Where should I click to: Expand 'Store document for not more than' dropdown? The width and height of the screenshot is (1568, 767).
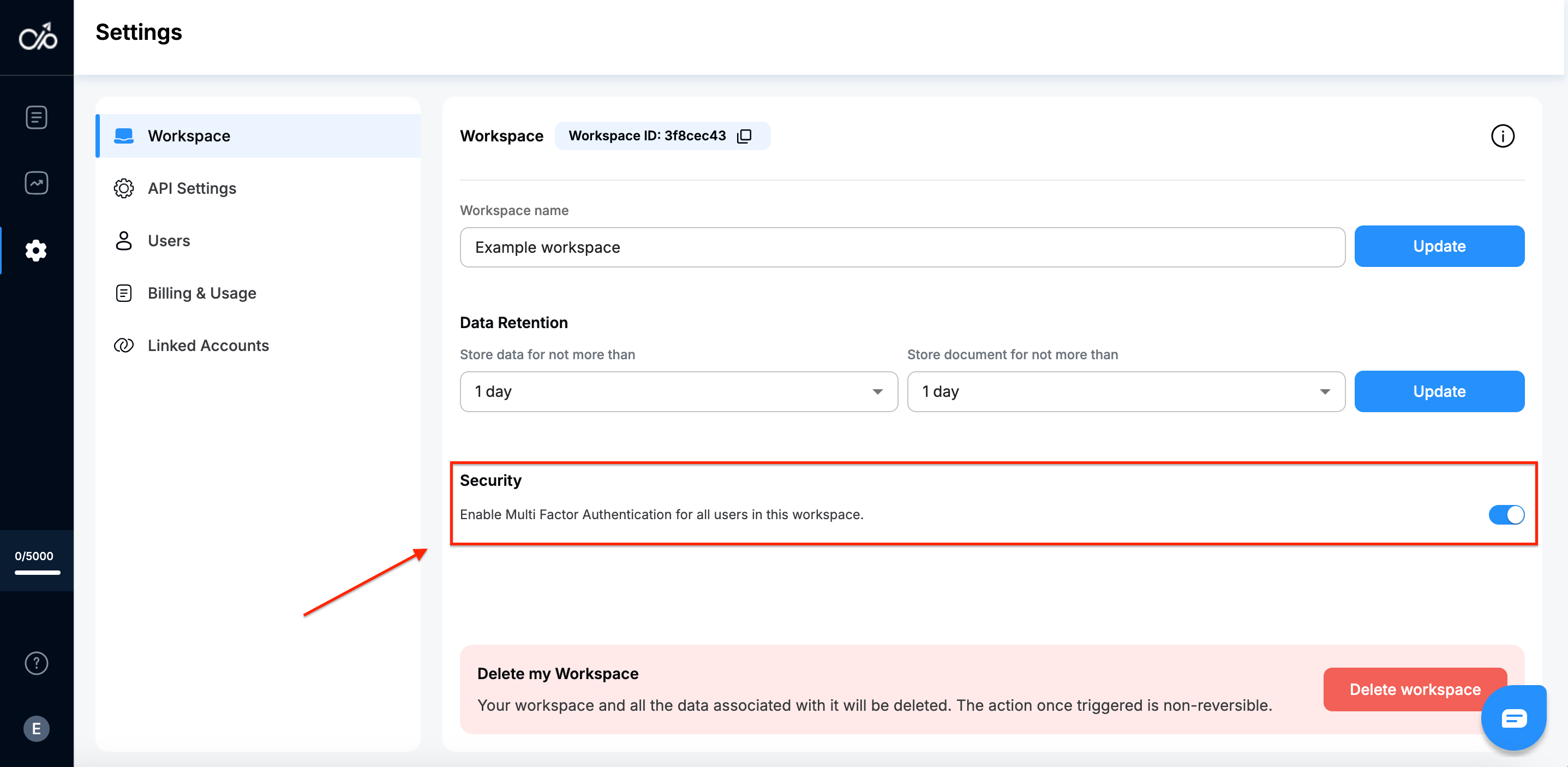[1126, 392]
